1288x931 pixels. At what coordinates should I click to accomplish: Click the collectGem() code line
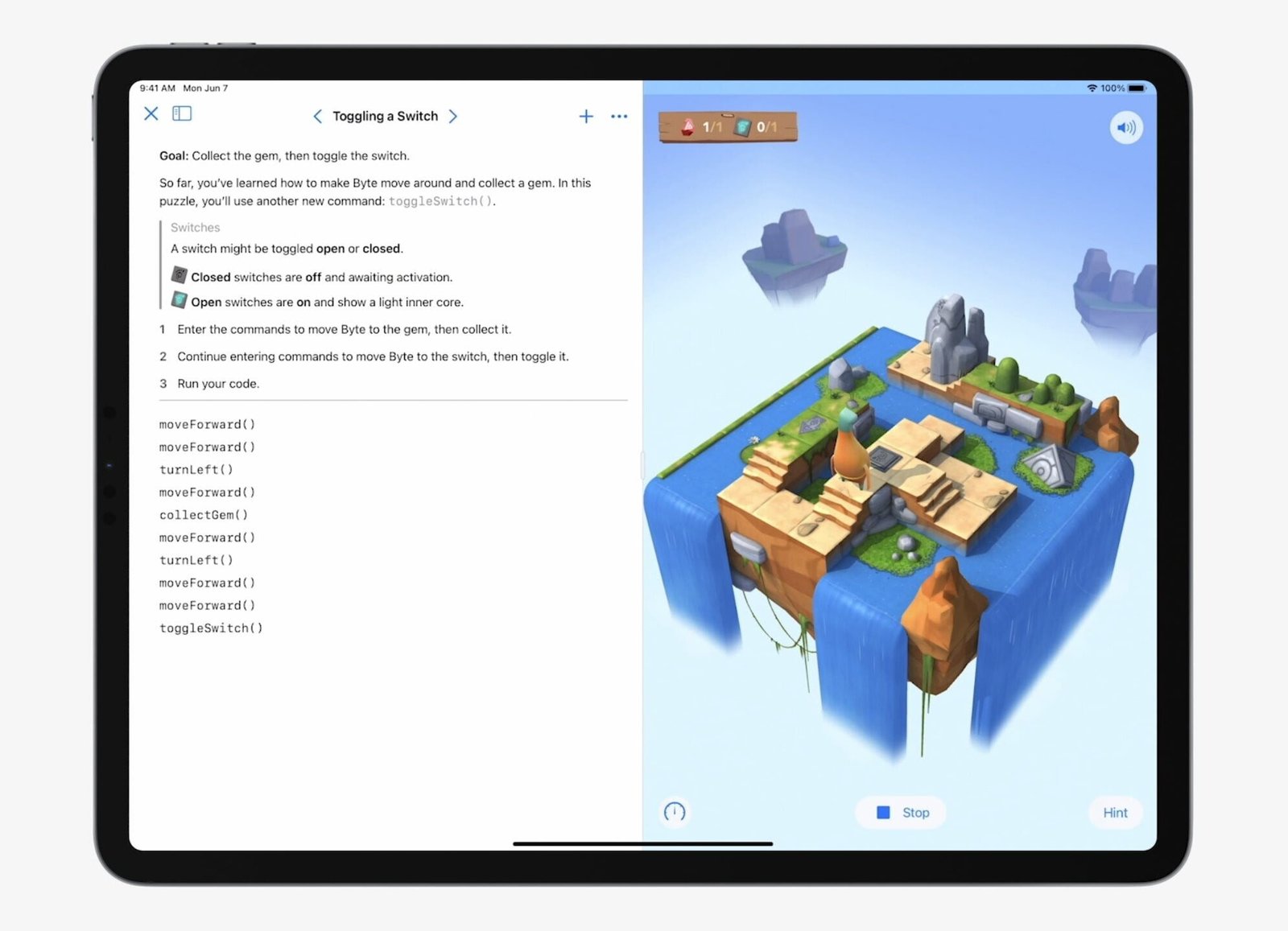click(204, 515)
